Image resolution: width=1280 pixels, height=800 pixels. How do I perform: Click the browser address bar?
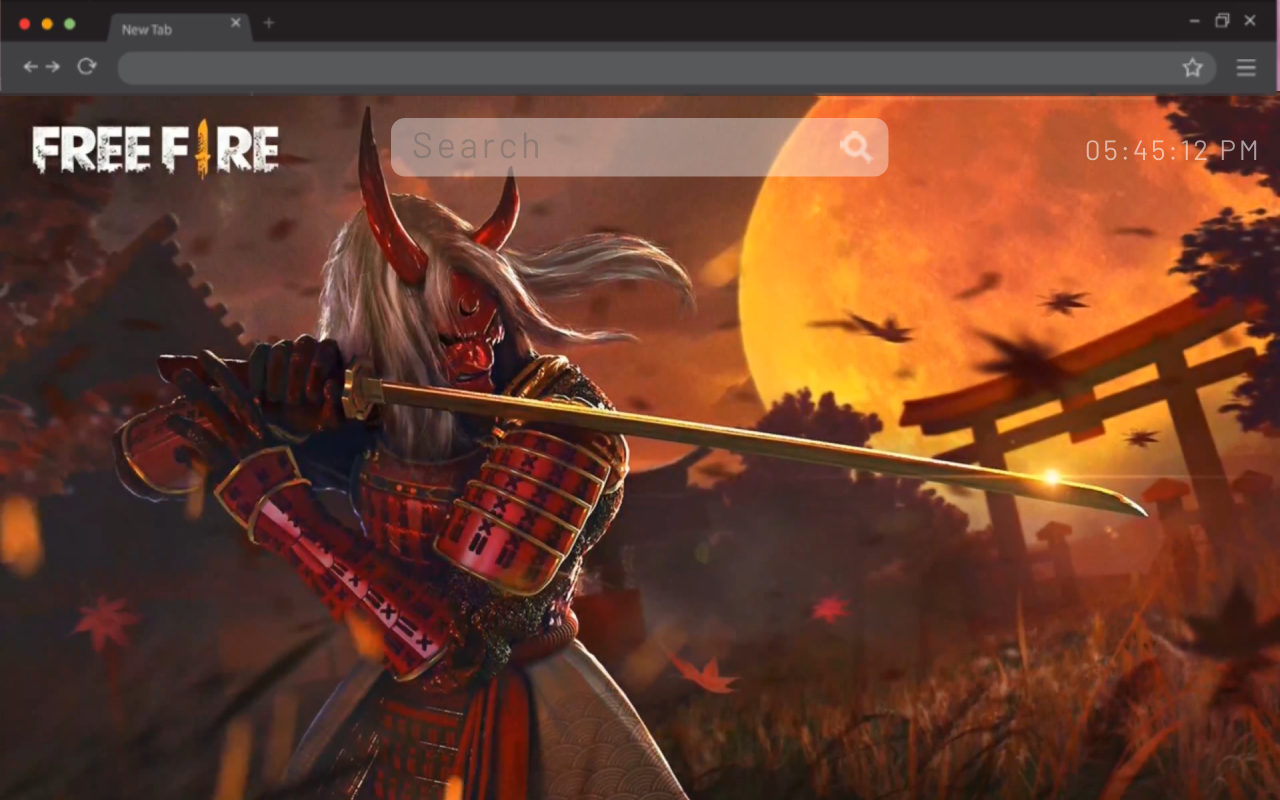[666, 67]
